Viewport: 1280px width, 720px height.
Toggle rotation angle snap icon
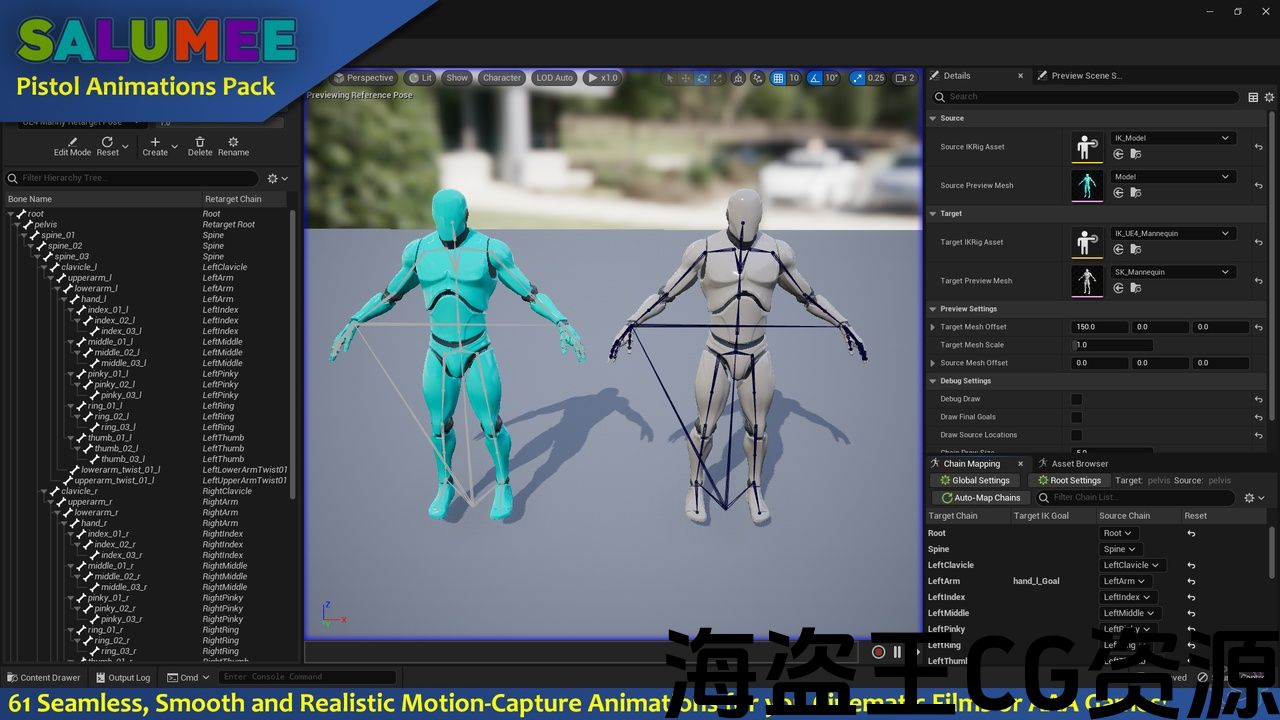pos(815,78)
